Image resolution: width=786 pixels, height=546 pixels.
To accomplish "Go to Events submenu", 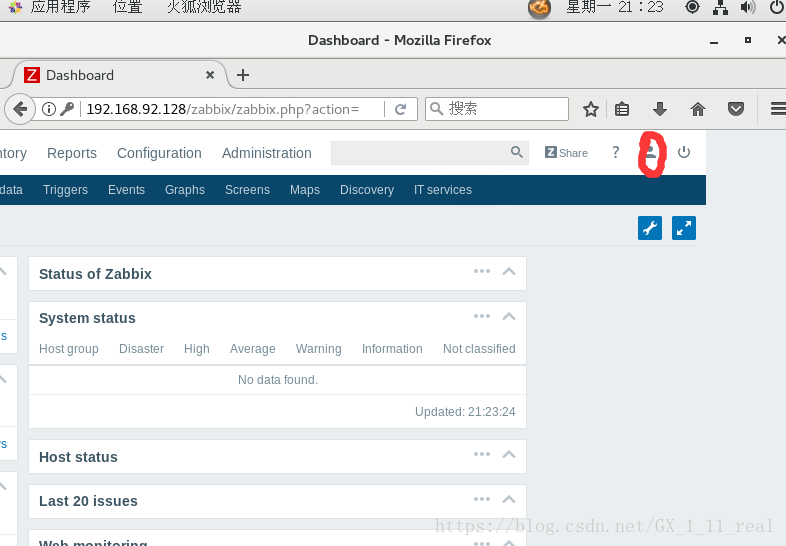I will pyautogui.click(x=126, y=190).
